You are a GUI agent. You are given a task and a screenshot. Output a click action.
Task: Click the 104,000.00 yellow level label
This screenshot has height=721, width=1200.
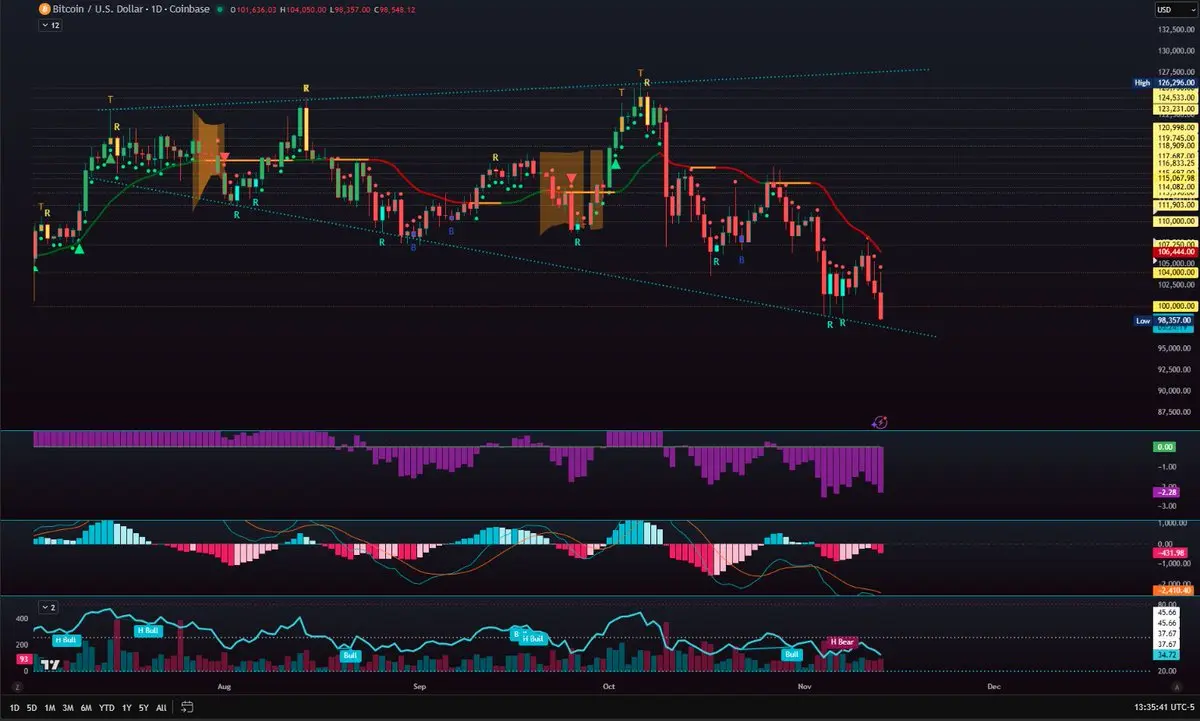click(x=1175, y=272)
